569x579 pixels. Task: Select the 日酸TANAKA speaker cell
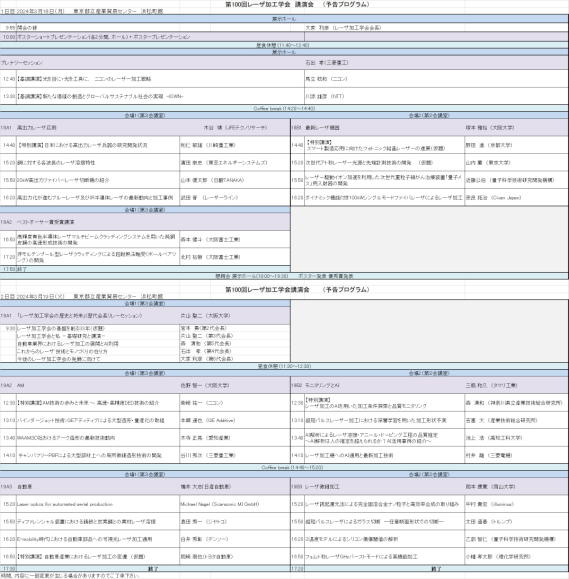235,180
